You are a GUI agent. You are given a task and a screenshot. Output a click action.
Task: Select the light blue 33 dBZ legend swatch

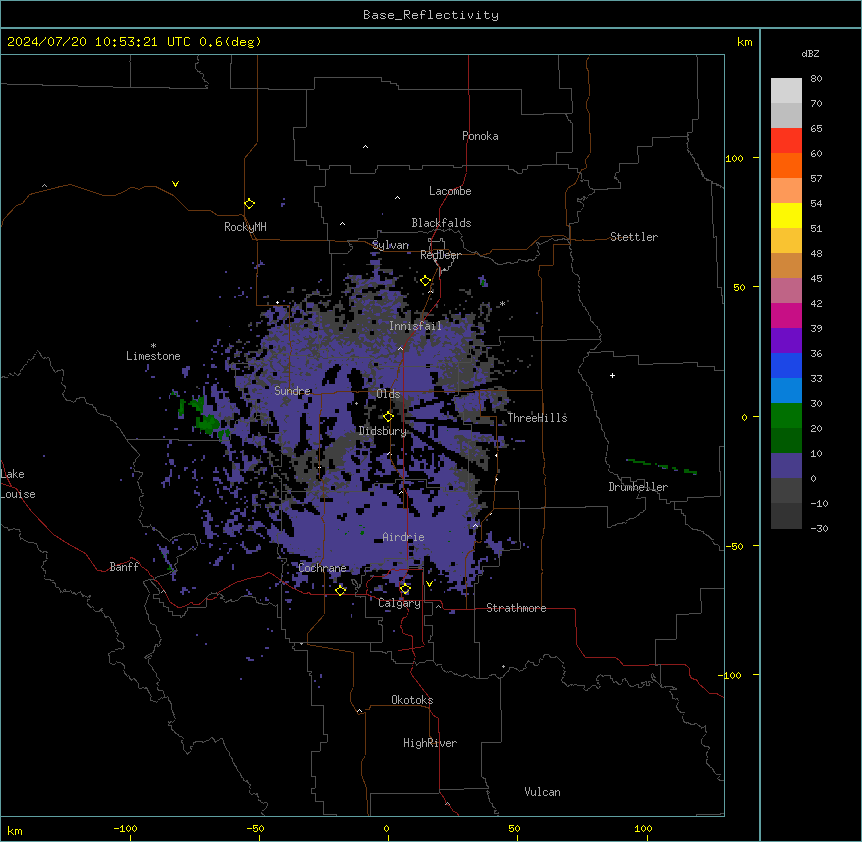tap(786, 390)
